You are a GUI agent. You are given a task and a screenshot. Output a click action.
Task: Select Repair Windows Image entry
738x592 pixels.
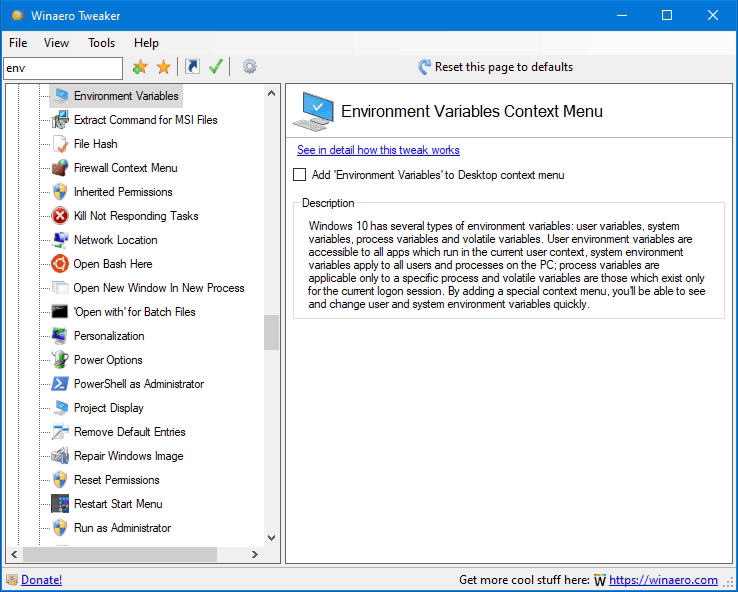click(128, 456)
